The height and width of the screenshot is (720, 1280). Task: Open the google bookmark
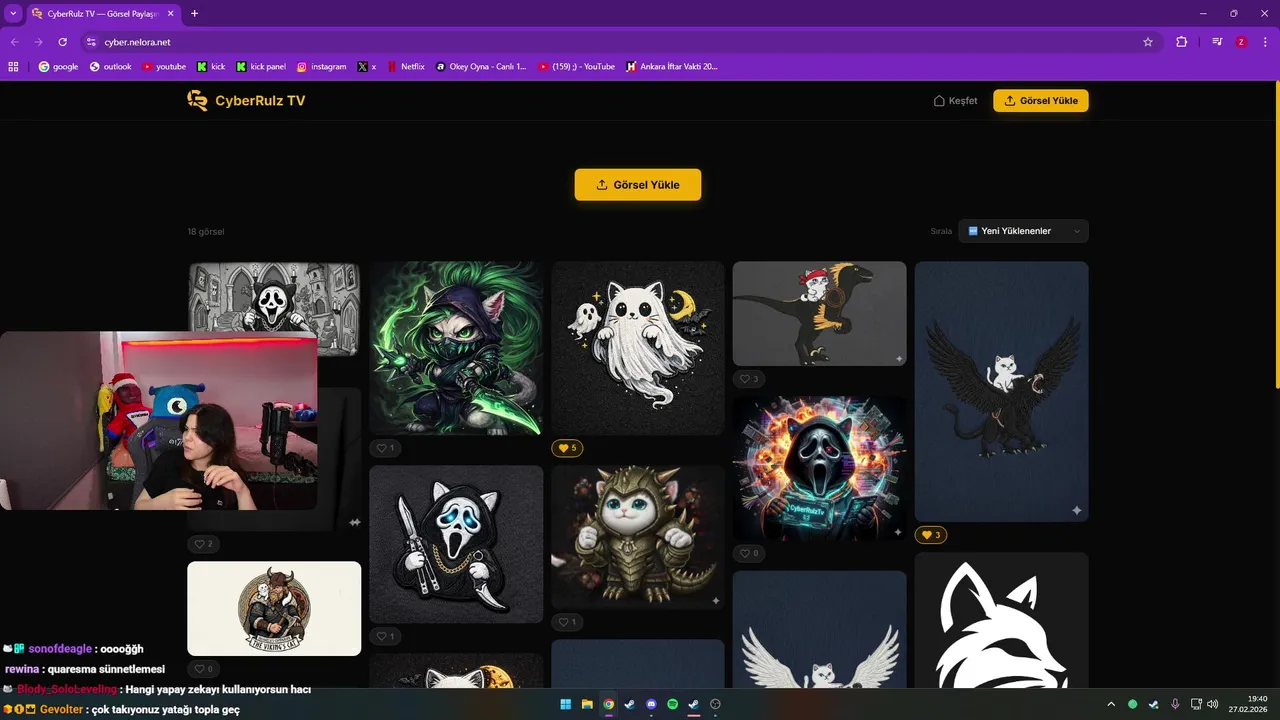pyautogui.click(x=58, y=67)
